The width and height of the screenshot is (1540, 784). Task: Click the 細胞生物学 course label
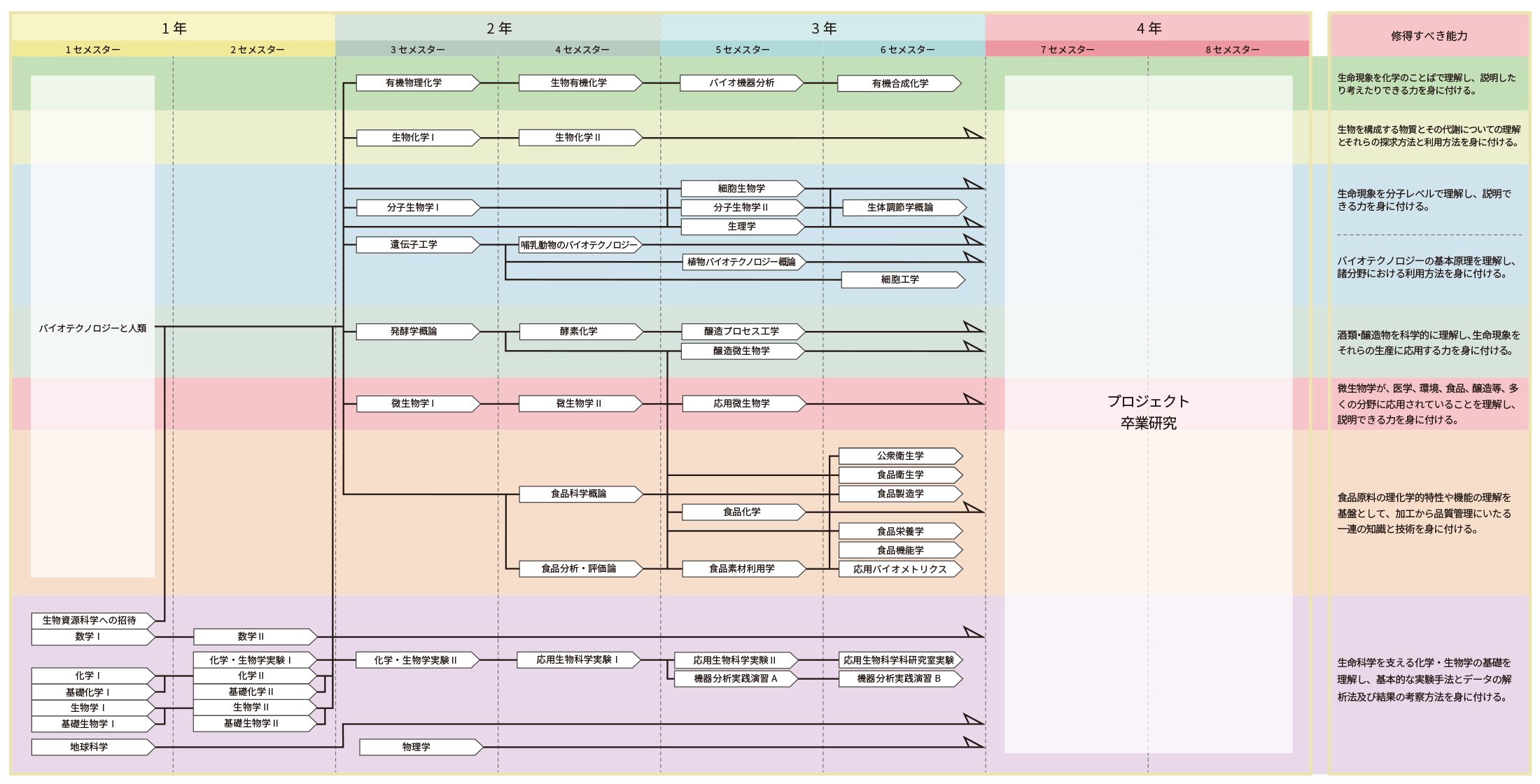[x=741, y=188]
